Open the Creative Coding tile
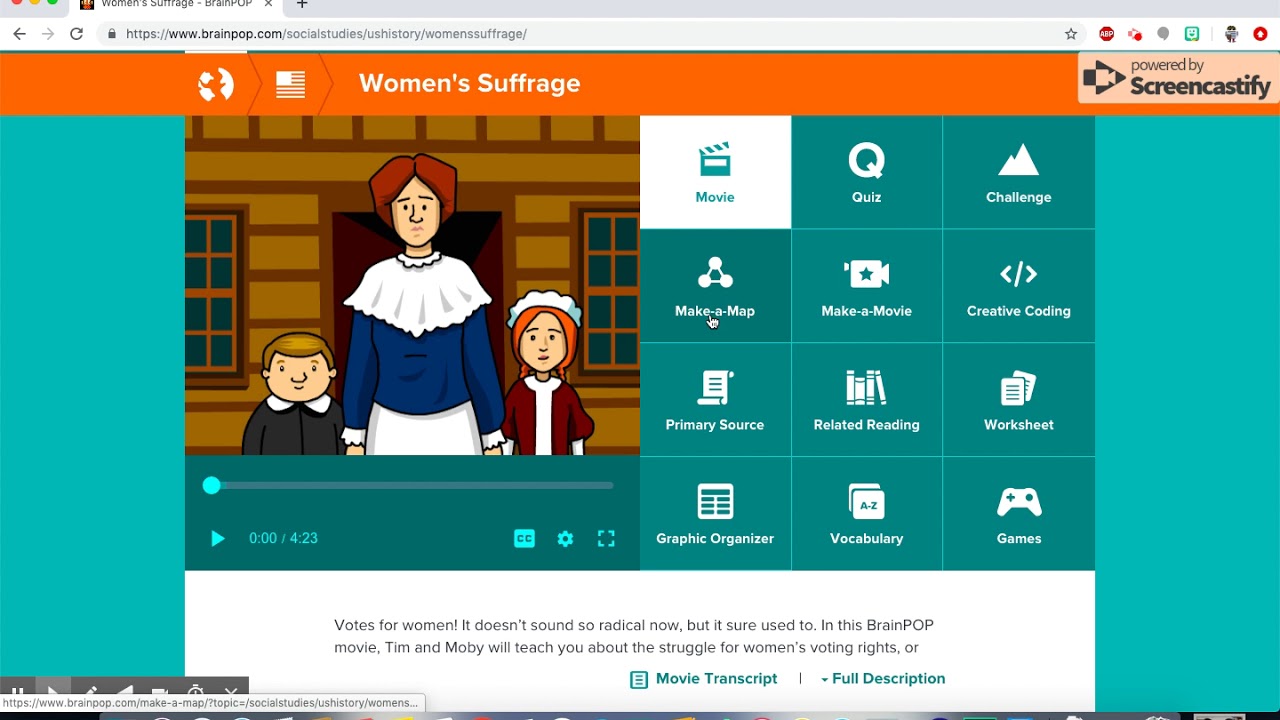Viewport: 1280px width, 720px height. pos(1018,286)
